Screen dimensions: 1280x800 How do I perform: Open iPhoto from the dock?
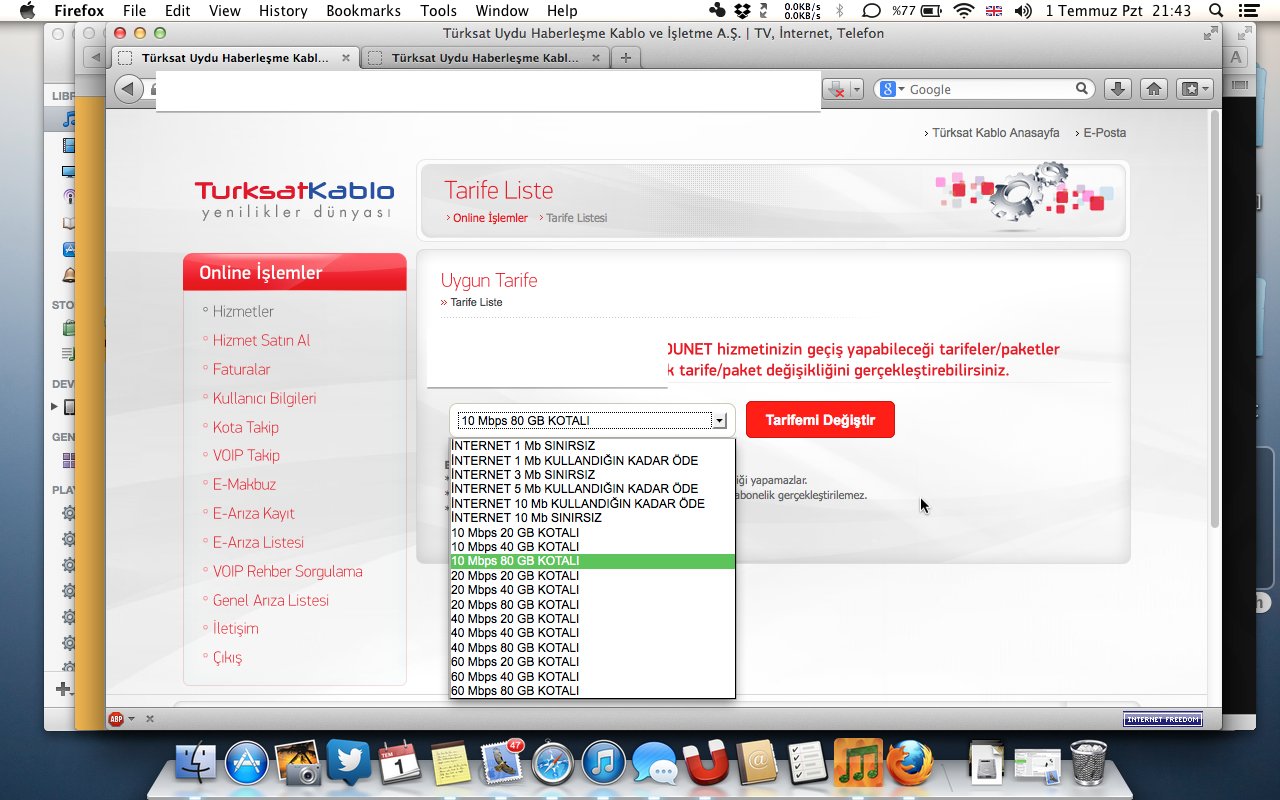[297, 763]
